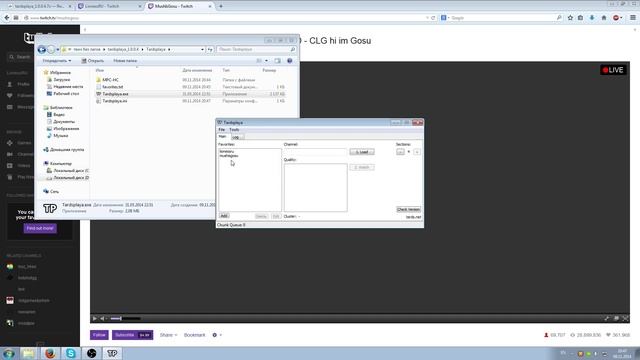Open Skype from the Windows taskbar
Image resolution: width=640 pixels, height=360 pixels.
pos(71,353)
